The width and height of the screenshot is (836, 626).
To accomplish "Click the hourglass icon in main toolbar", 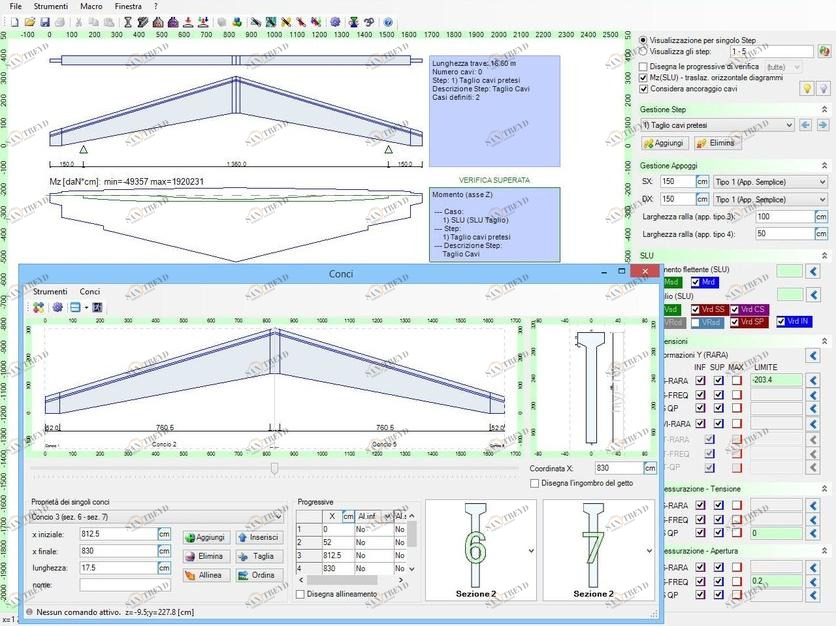I will [128, 21].
